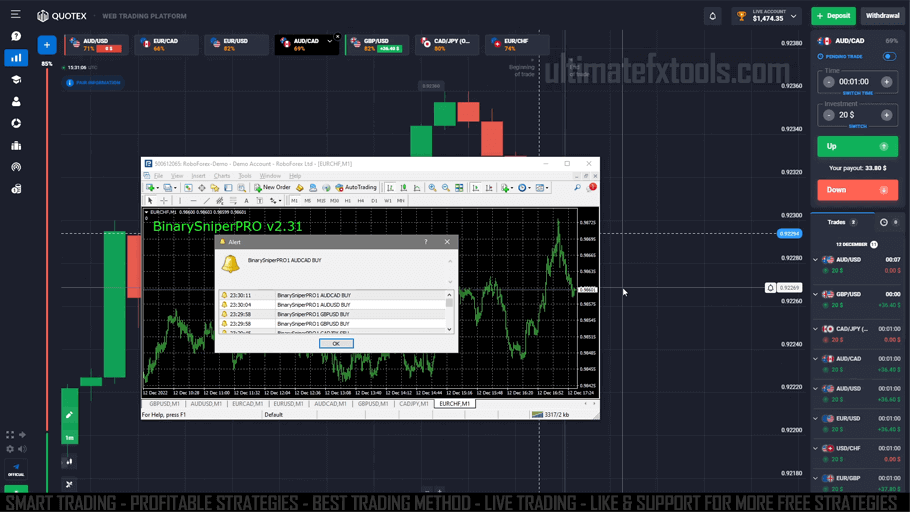
Task: Expand the GBP/USD trade row
Action: pyautogui.click(x=815, y=294)
